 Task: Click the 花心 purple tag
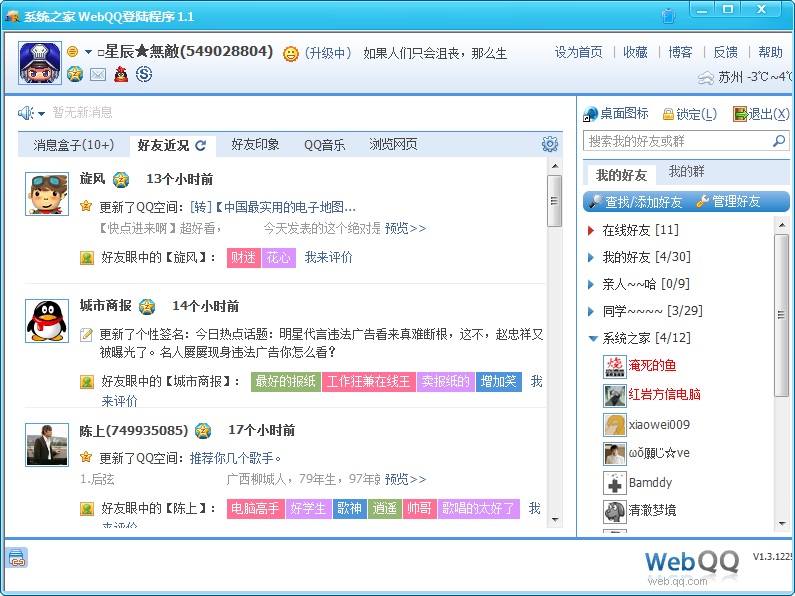279,258
